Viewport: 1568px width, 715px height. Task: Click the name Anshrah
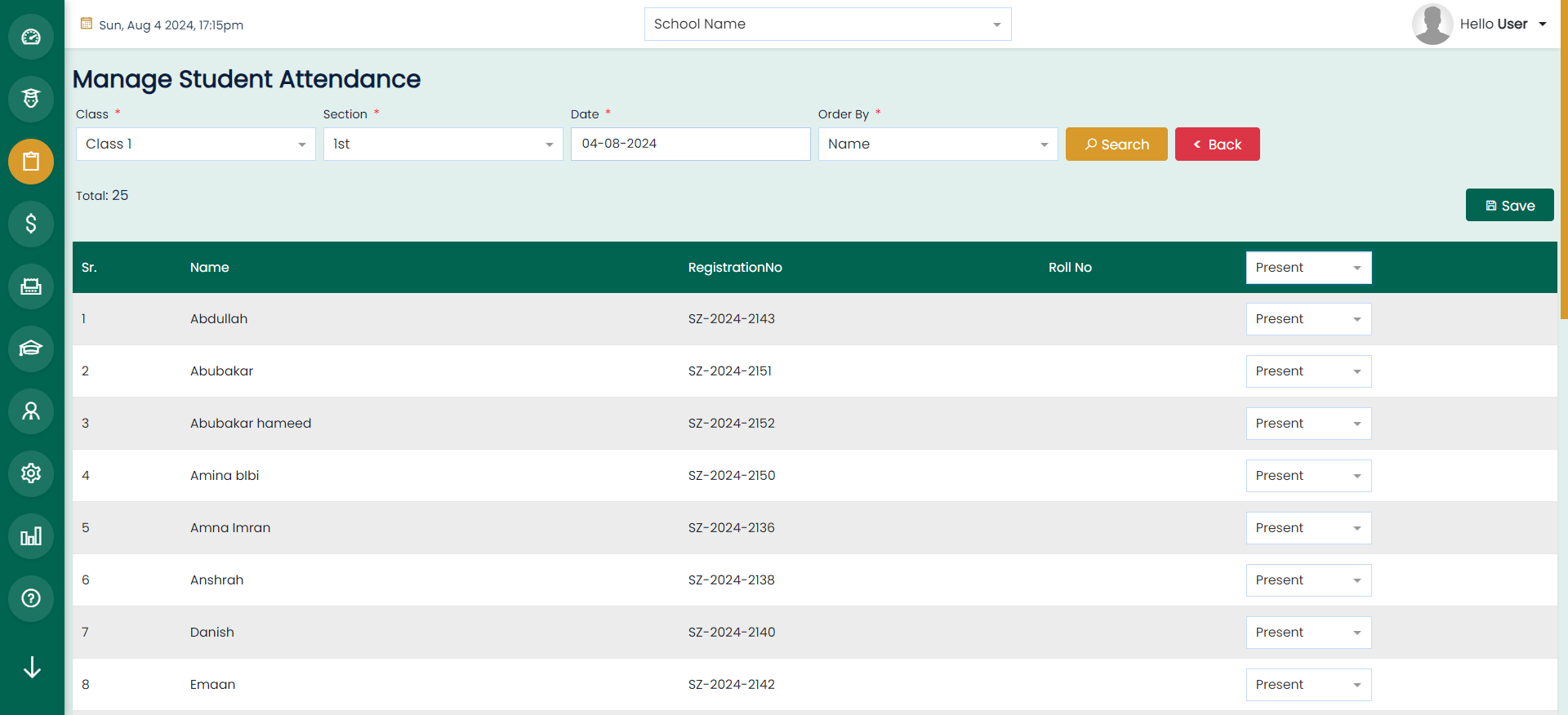coord(216,580)
